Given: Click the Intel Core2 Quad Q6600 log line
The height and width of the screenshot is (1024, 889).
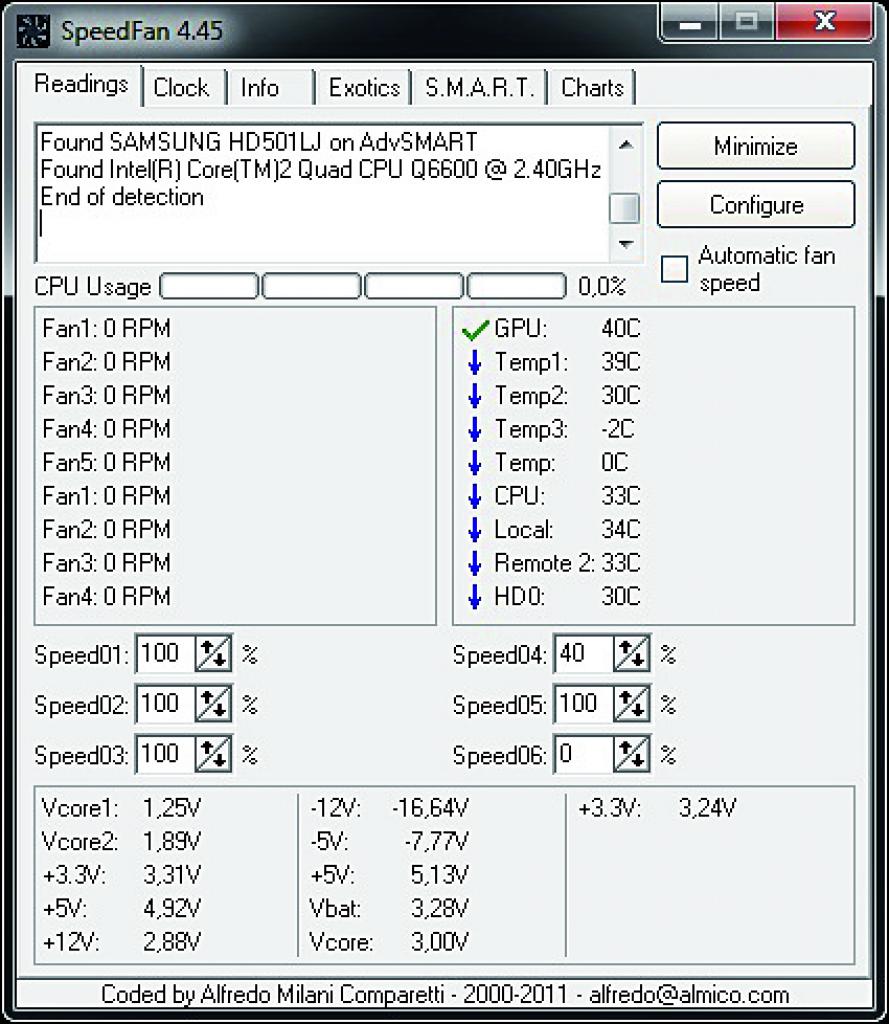Looking at the screenshot, I should point(321,169).
